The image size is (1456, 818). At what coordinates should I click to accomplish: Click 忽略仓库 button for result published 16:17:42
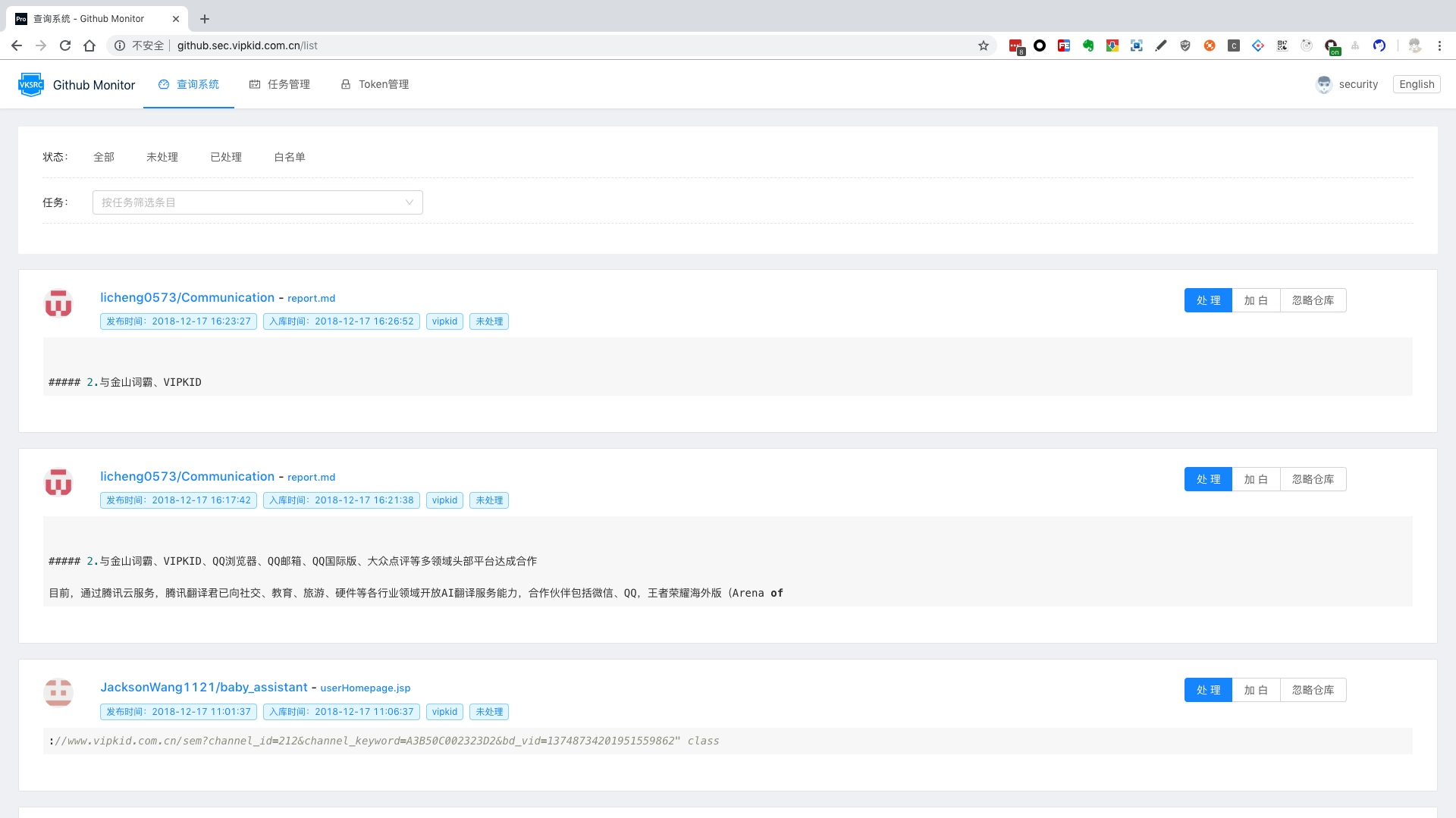1313,479
